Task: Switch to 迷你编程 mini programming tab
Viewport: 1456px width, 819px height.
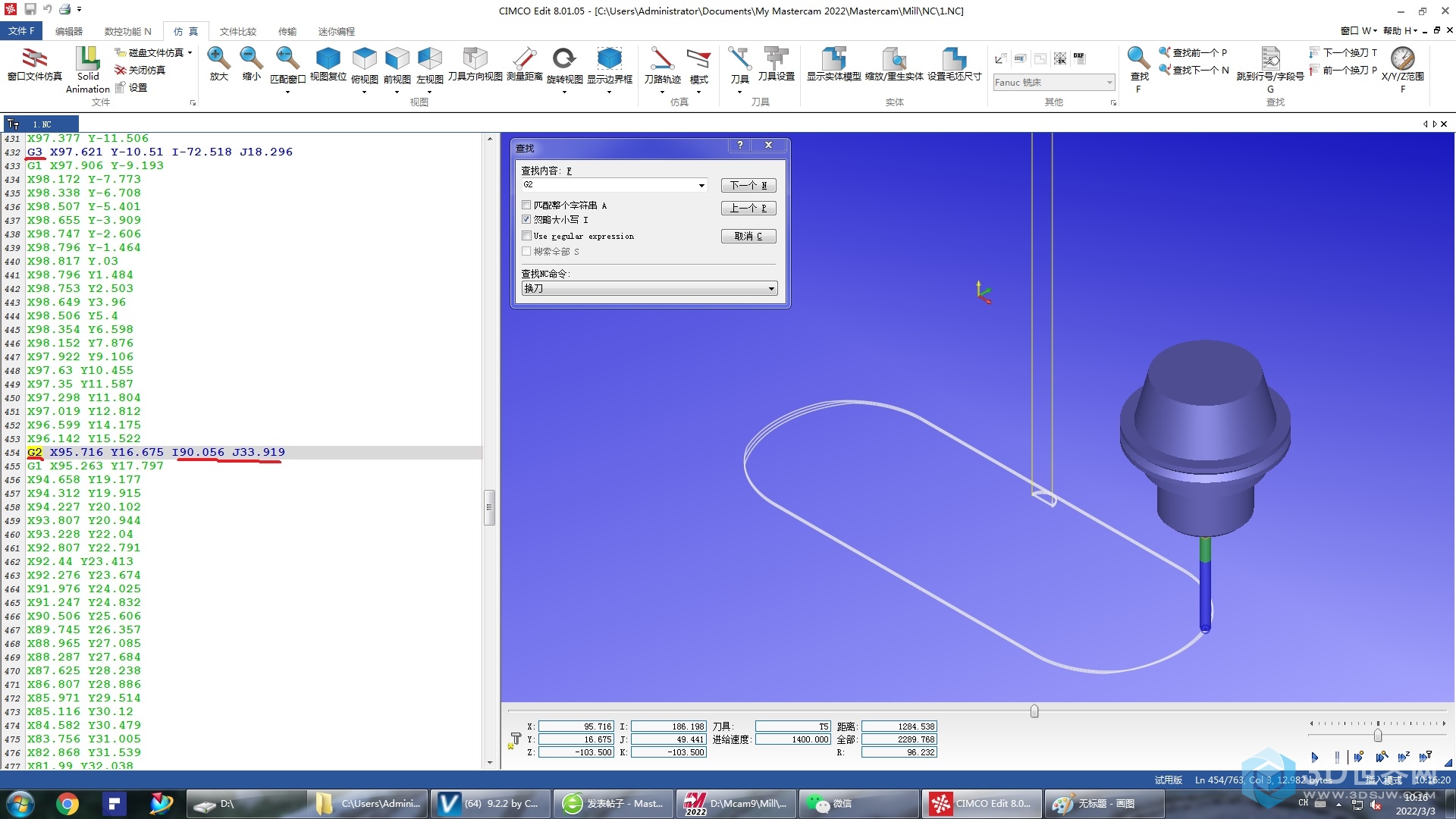Action: pyautogui.click(x=336, y=31)
